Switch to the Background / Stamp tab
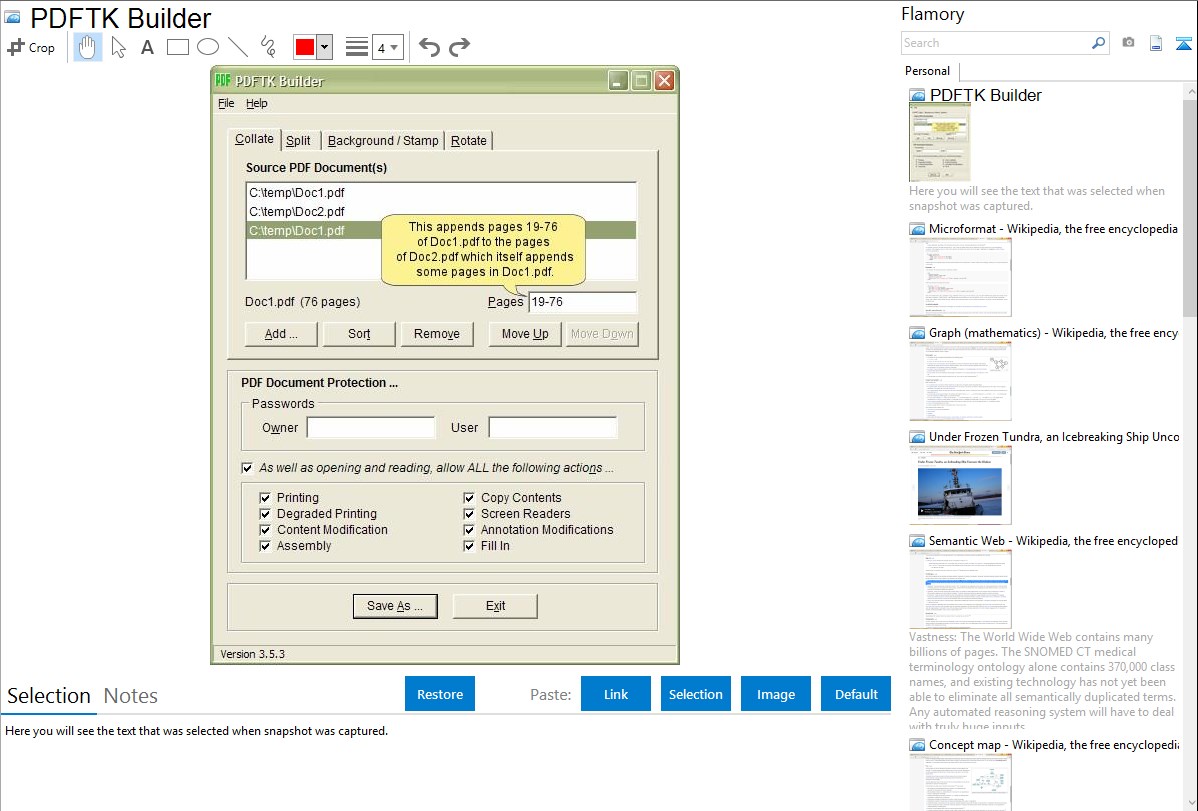Image resolution: width=1198 pixels, height=811 pixels. [x=383, y=141]
